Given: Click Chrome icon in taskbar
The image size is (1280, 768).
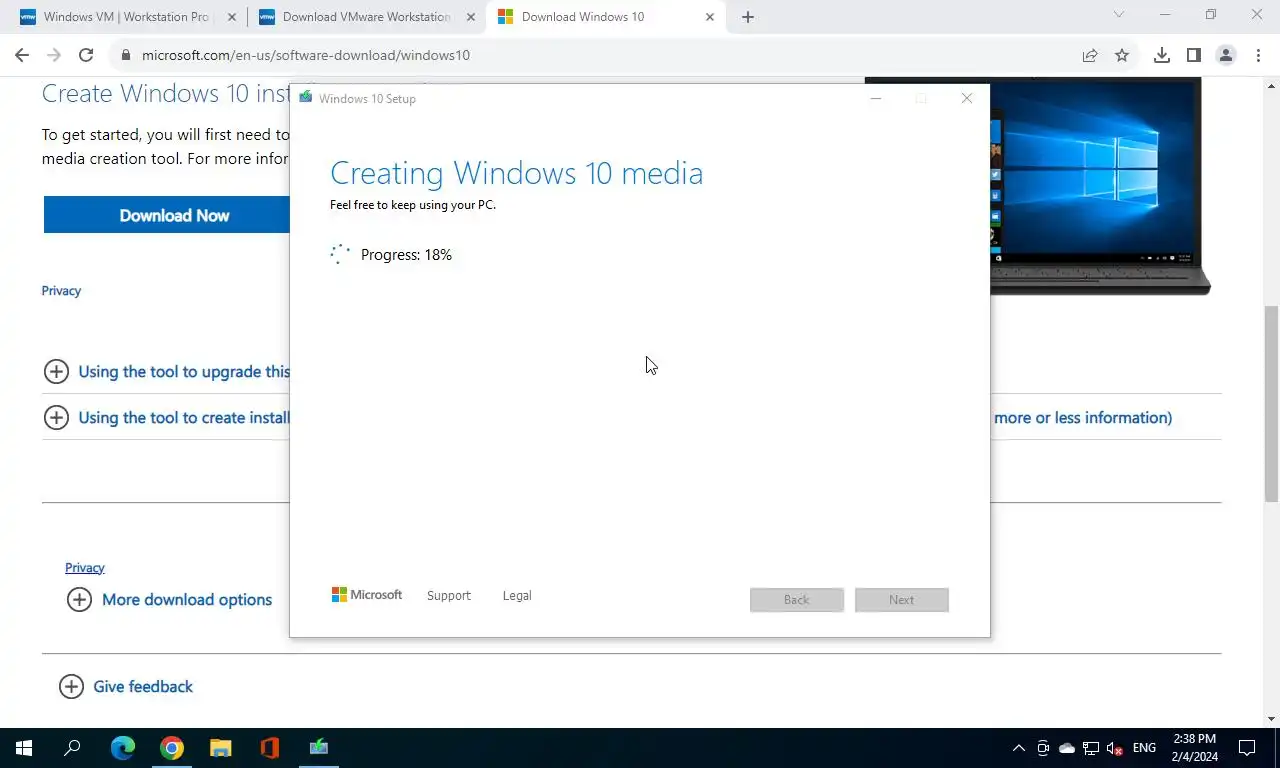Looking at the screenshot, I should pyautogui.click(x=172, y=748).
